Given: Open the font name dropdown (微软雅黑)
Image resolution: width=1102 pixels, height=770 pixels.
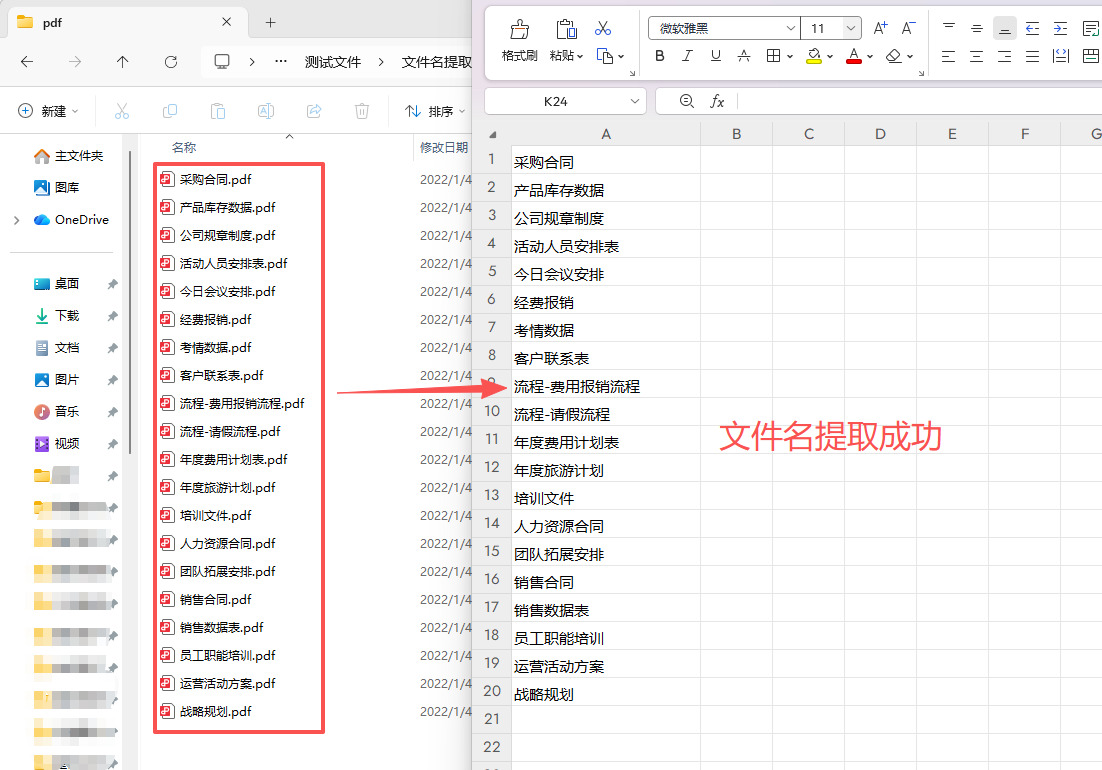Looking at the screenshot, I should [790, 28].
